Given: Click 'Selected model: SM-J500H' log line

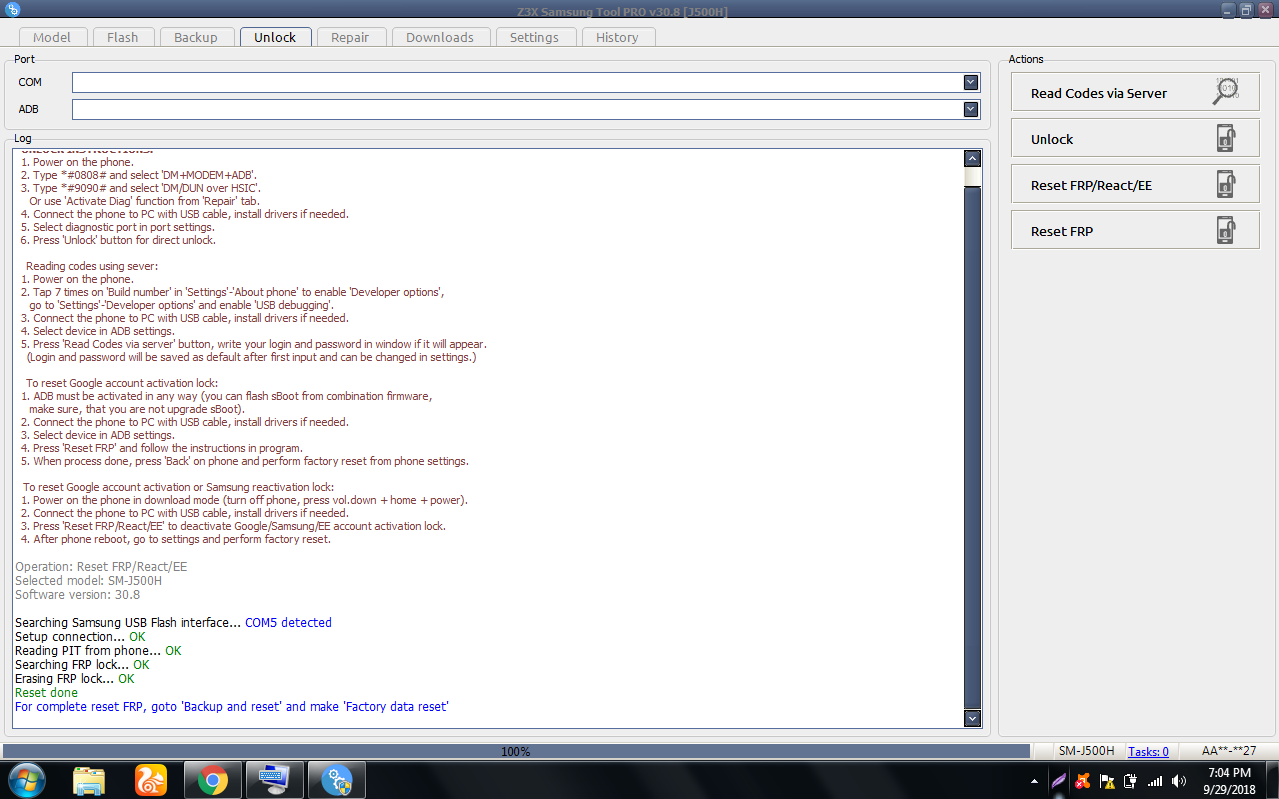Looking at the screenshot, I should tap(88, 580).
